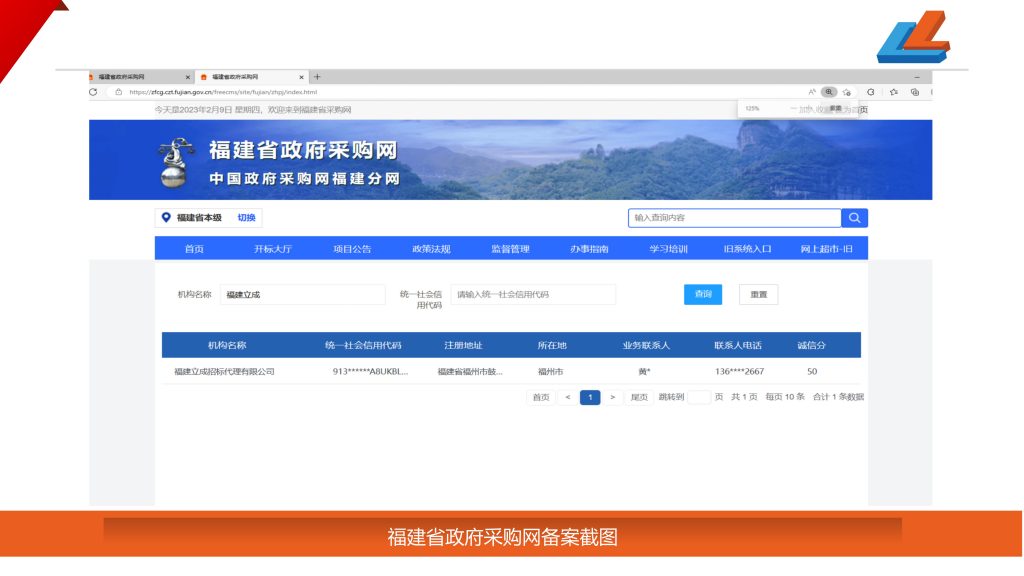The image size is (1024, 576).
Task: Click the 跳转到 page number box
Action: pyautogui.click(x=699, y=398)
